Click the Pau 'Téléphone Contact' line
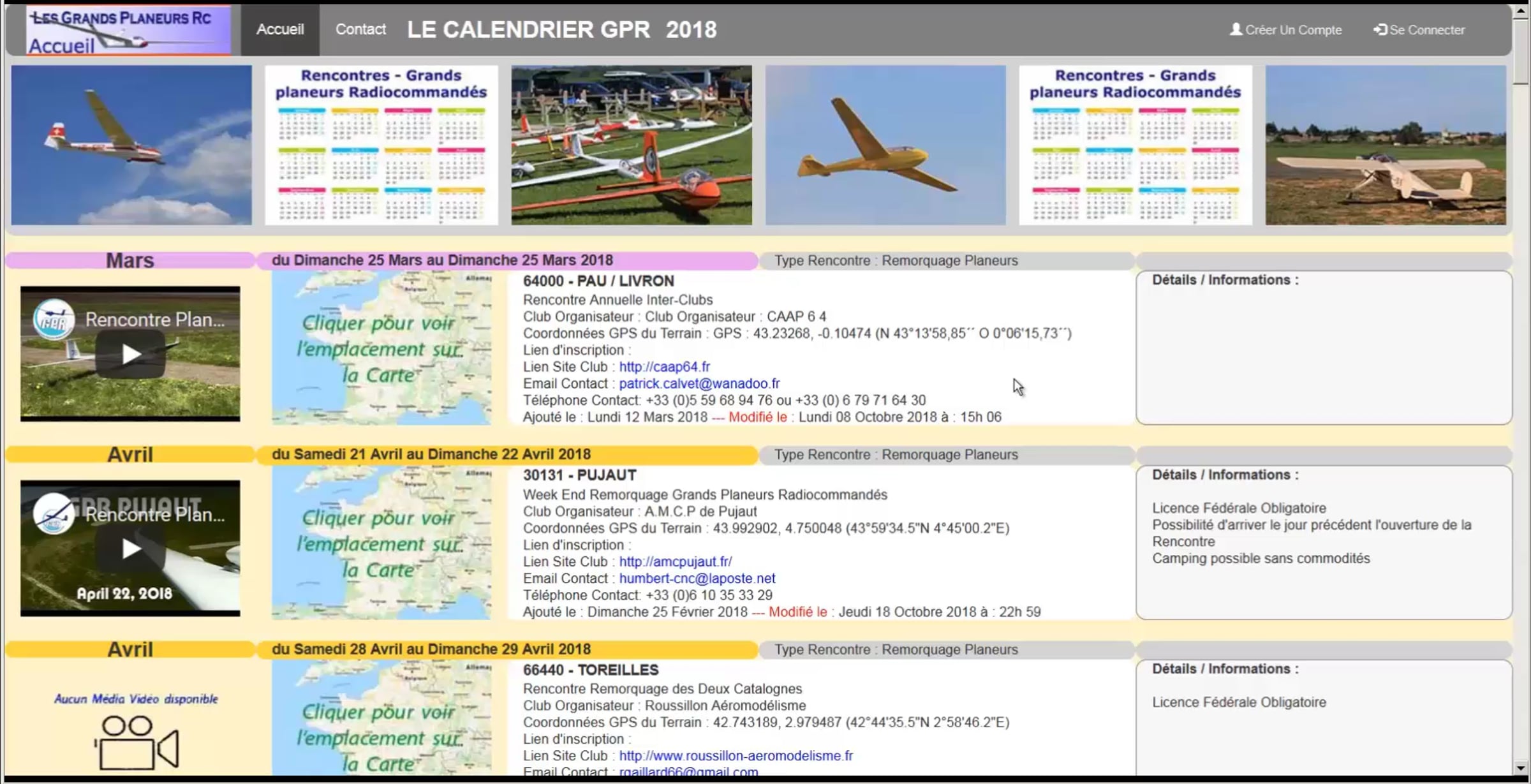The height and width of the screenshot is (784, 1531). click(724, 400)
